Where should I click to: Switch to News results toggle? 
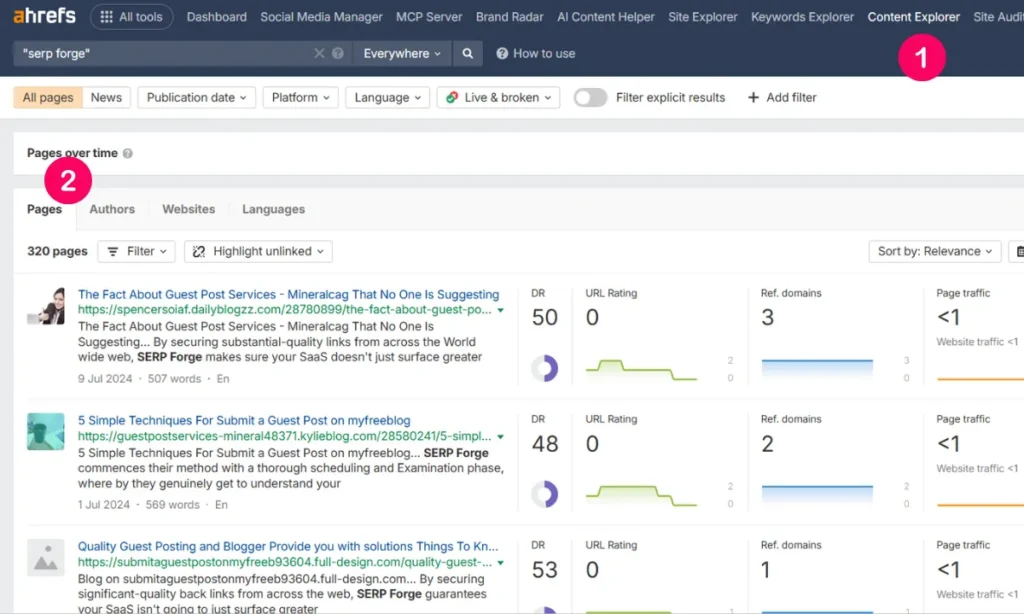[106, 98]
